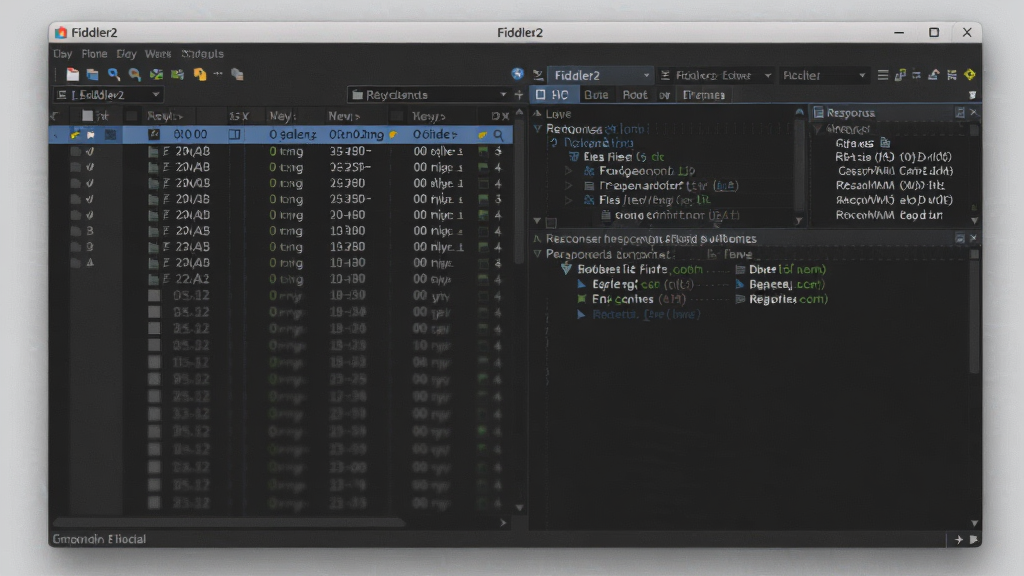
Task: Open the Flone menu
Action: 94,54
